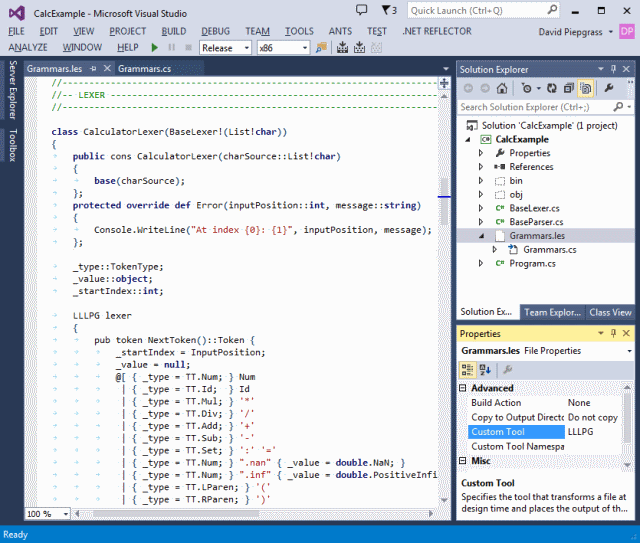Open Solution Explorer Properties wrench icon
This screenshot has height=543, width=640.
point(609,88)
